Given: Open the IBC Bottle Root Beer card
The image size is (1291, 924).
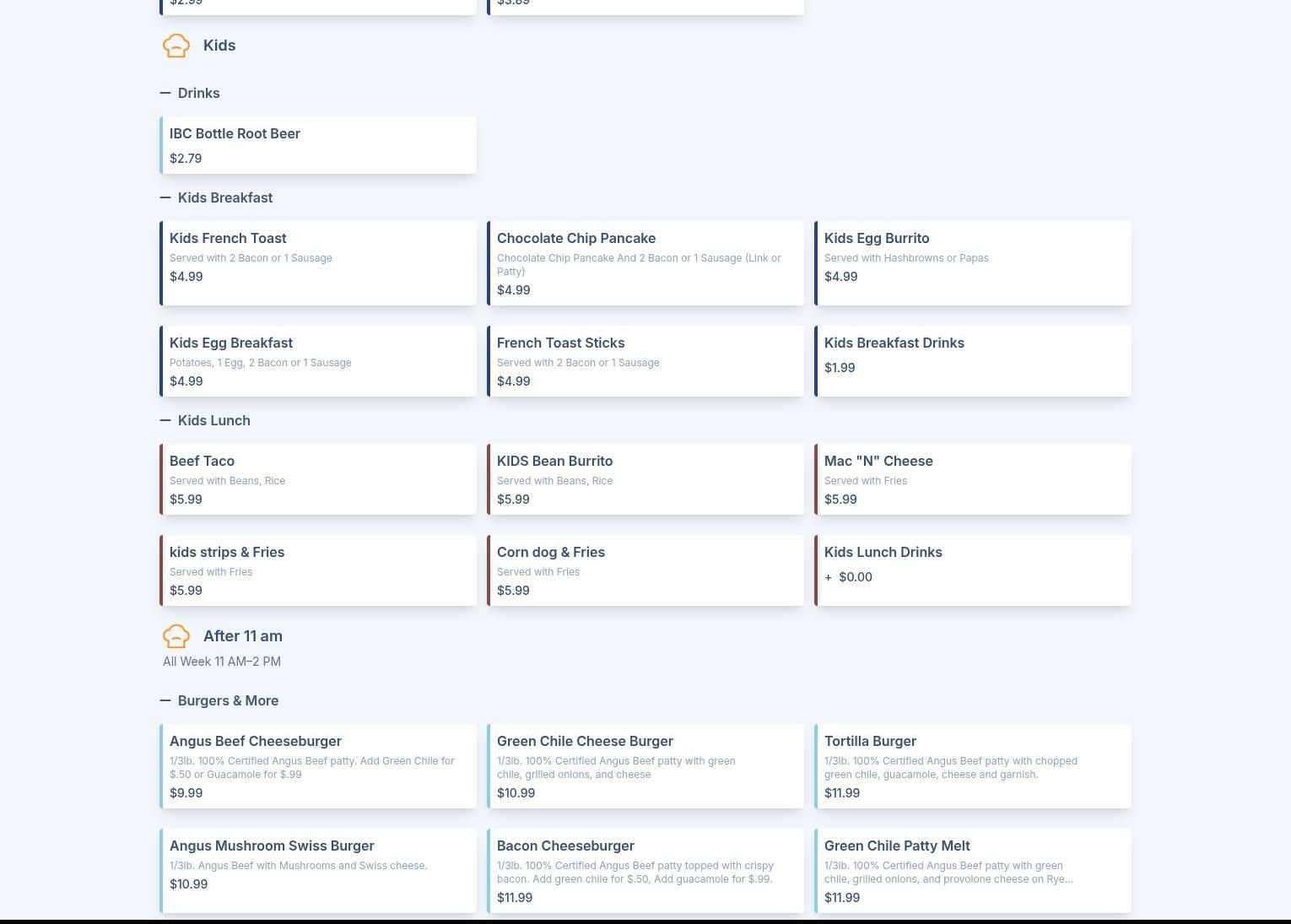Looking at the screenshot, I should [x=318, y=145].
